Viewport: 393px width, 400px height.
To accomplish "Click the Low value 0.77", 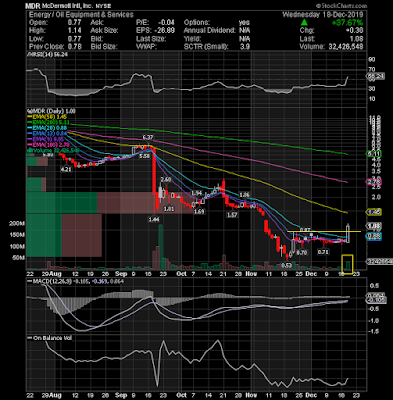I will (x=74, y=39).
